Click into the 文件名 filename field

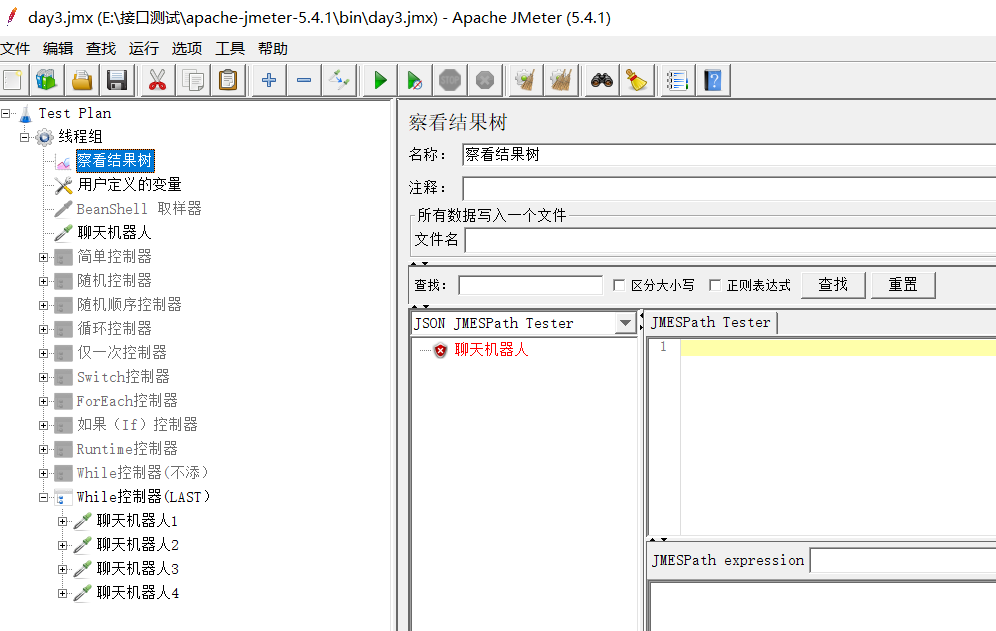click(730, 240)
